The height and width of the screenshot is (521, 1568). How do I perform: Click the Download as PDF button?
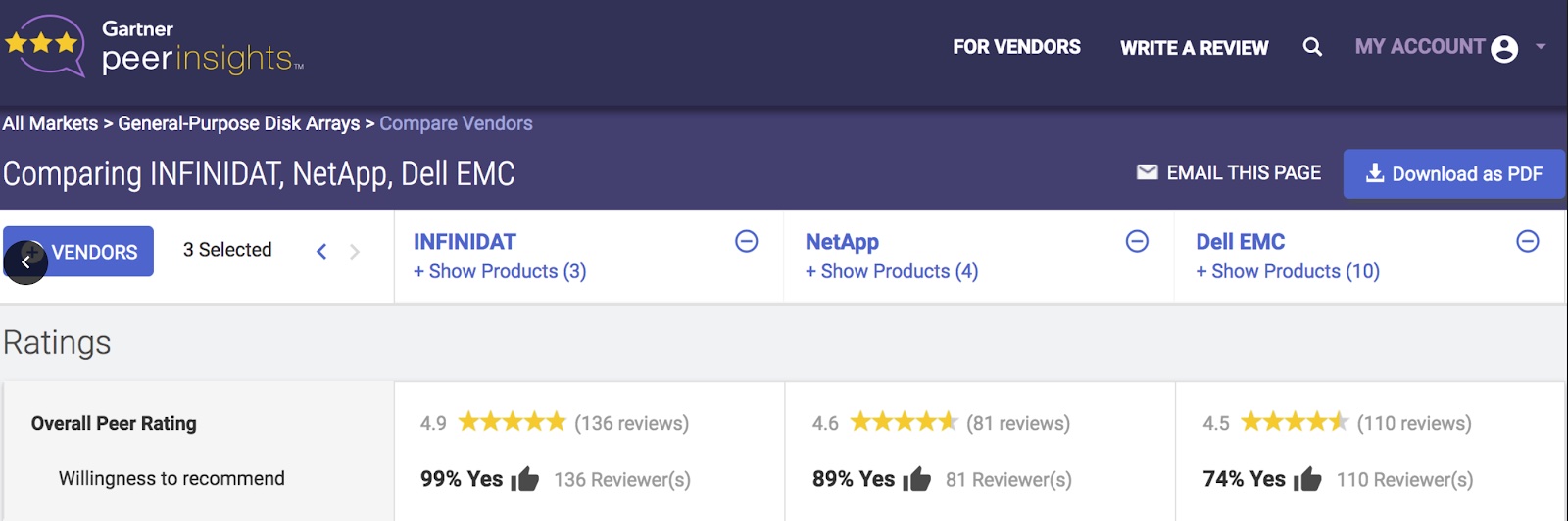pyautogui.click(x=1453, y=174)
